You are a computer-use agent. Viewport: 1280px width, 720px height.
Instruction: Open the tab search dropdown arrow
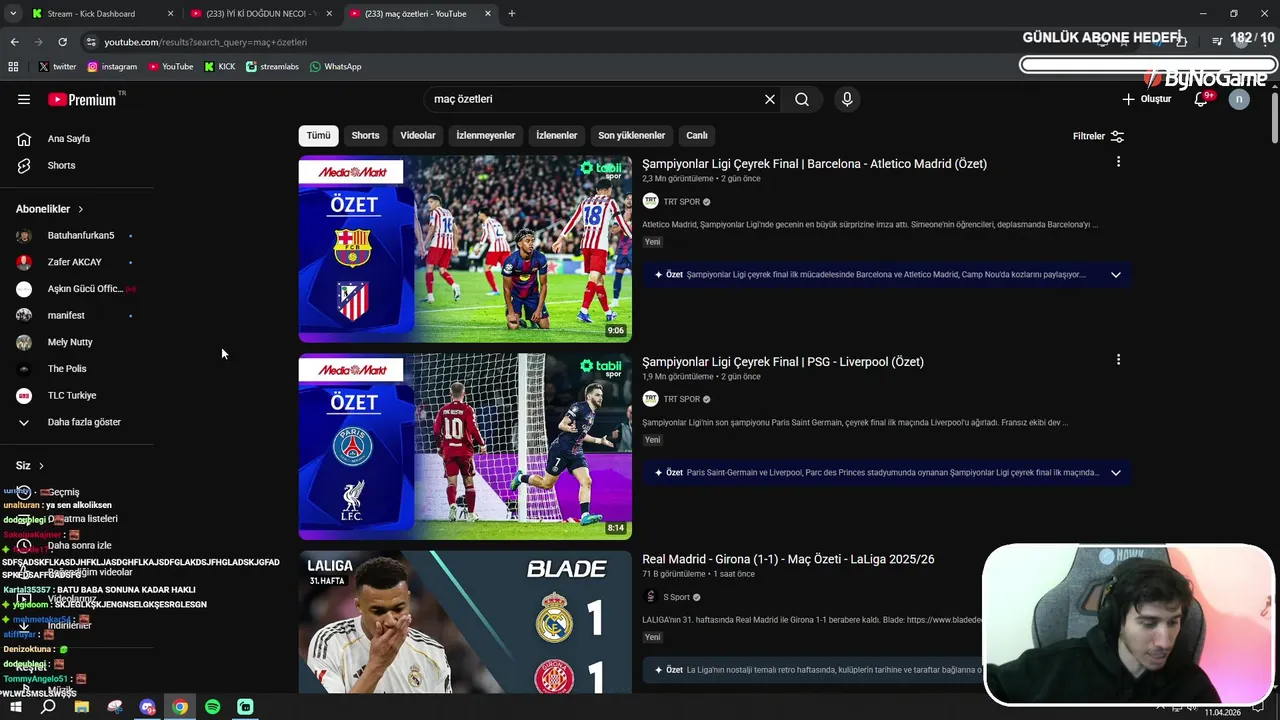(x=12, y=14)
